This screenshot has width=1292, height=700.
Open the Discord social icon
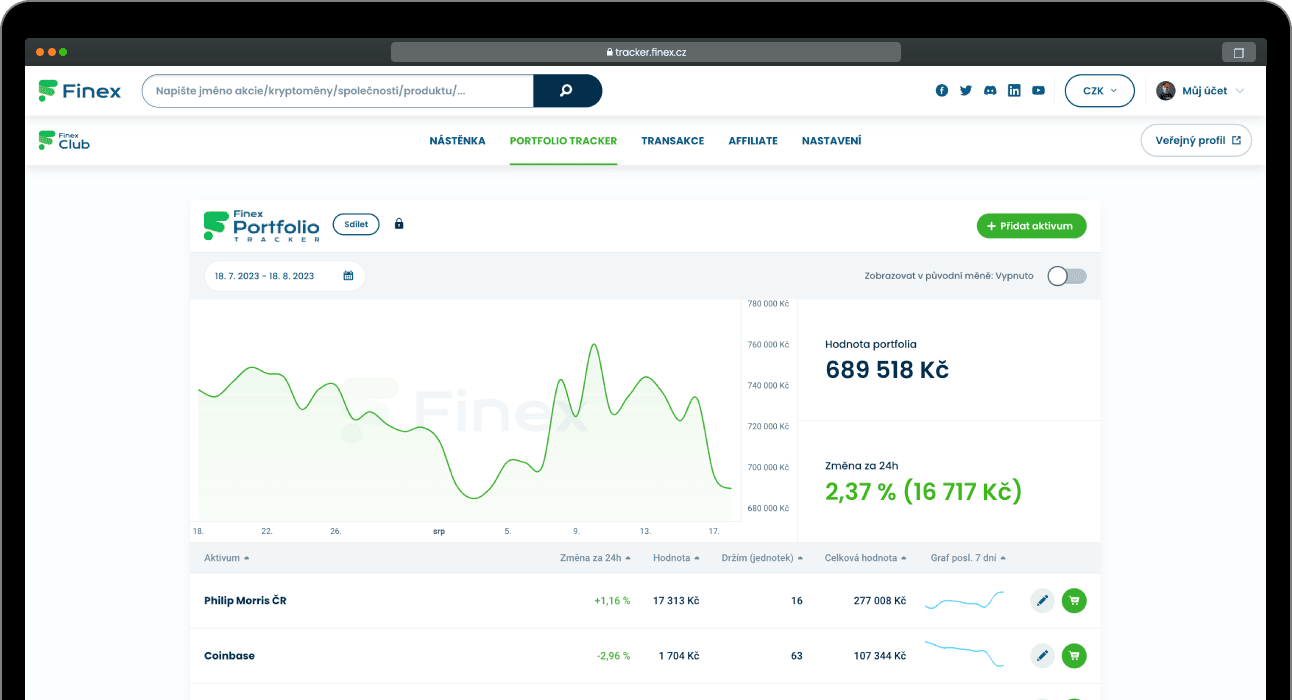(990, 91)
